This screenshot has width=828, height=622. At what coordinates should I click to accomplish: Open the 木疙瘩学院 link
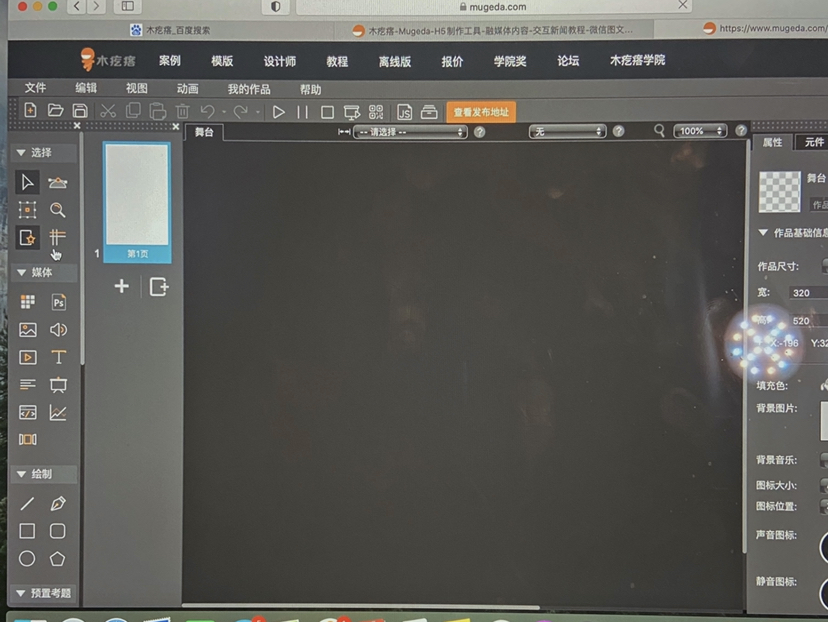(x=637, y=60)
